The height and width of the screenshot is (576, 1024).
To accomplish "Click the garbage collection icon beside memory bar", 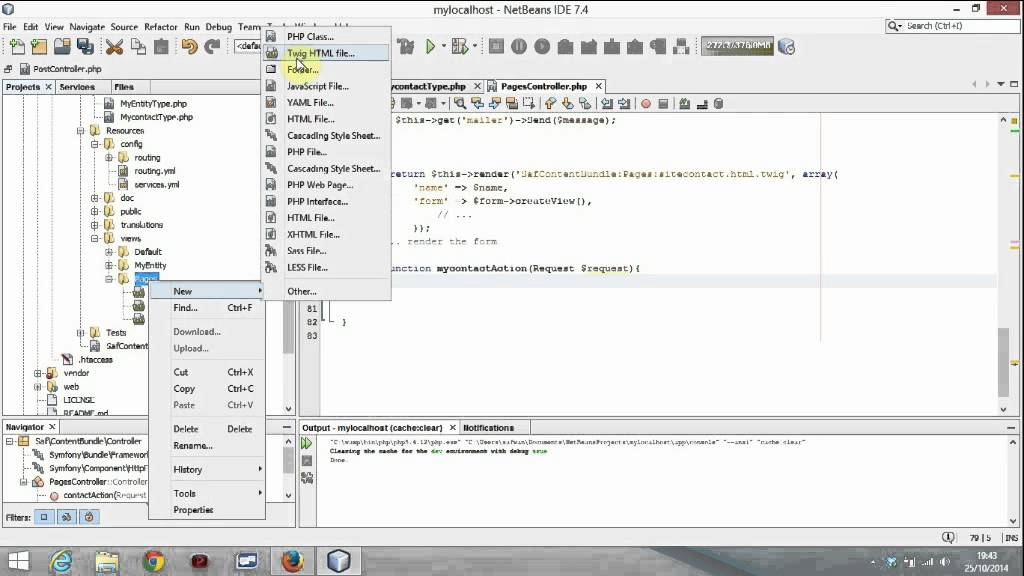I will click(x=787, y=47).
